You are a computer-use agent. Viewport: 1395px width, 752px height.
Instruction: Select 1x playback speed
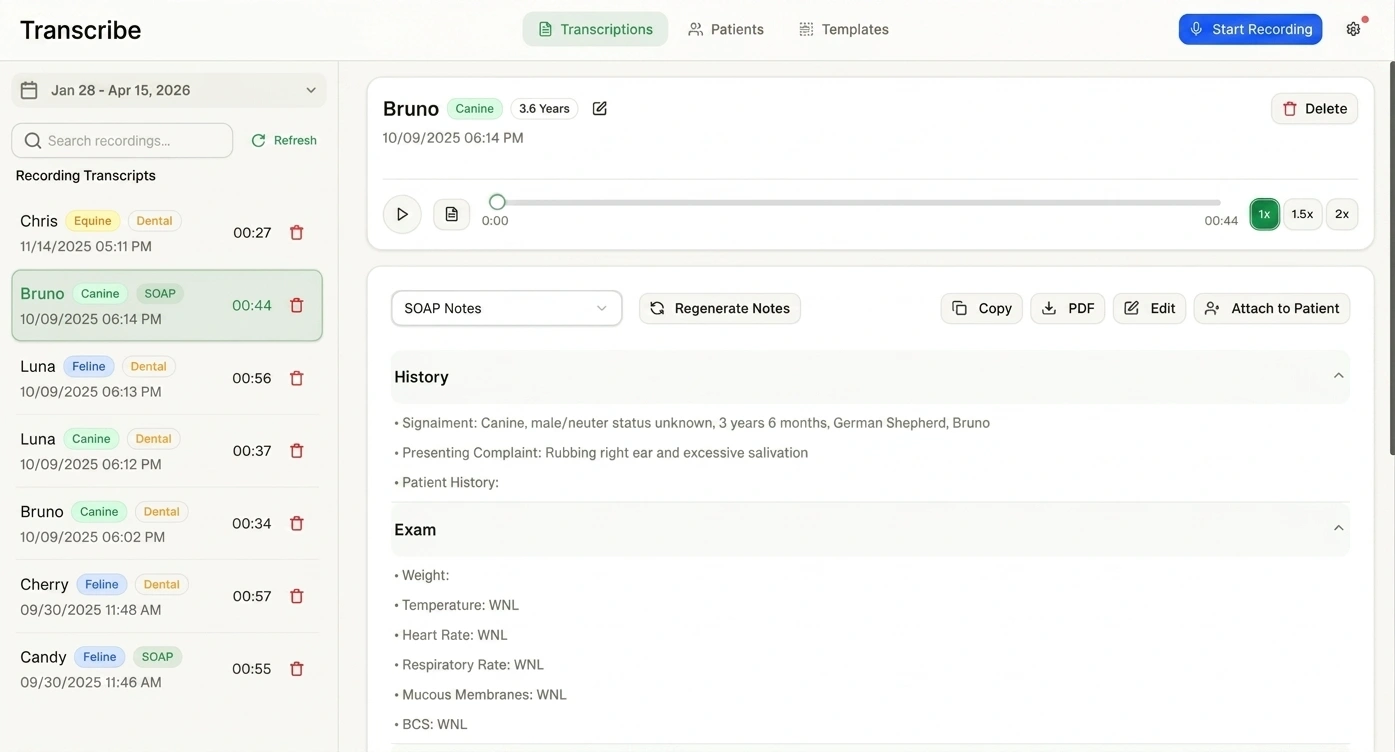click(x=1264, y=214)
